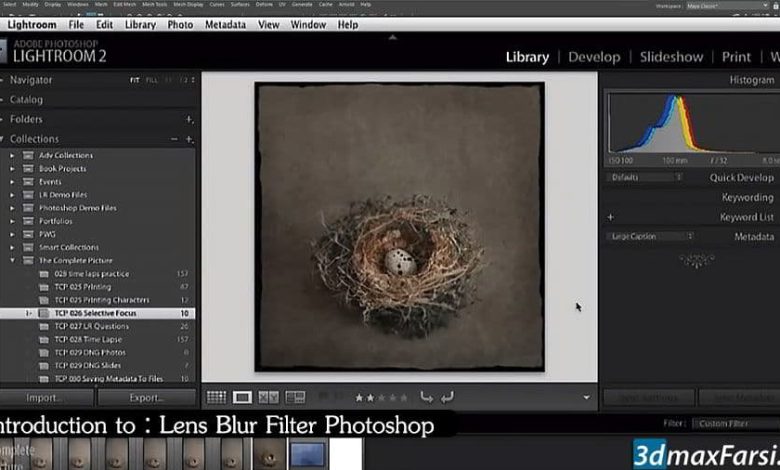Expand the Metadata panel

pyautogui.click(x=754, y=237)
